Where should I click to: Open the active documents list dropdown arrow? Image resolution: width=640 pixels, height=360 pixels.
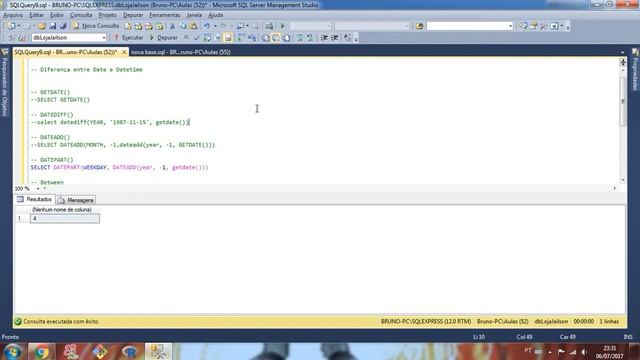[x=622, y=52]
